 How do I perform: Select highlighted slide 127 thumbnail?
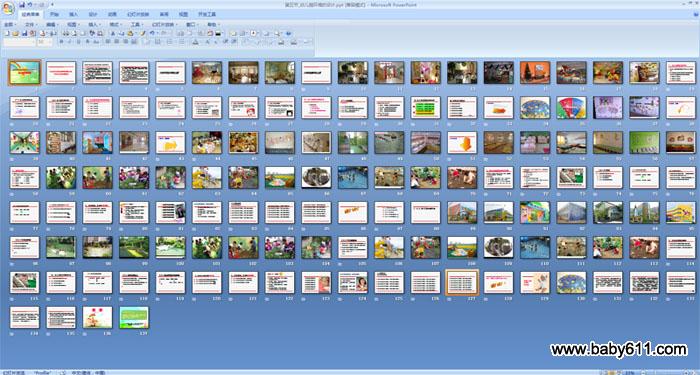click(462, 282)
